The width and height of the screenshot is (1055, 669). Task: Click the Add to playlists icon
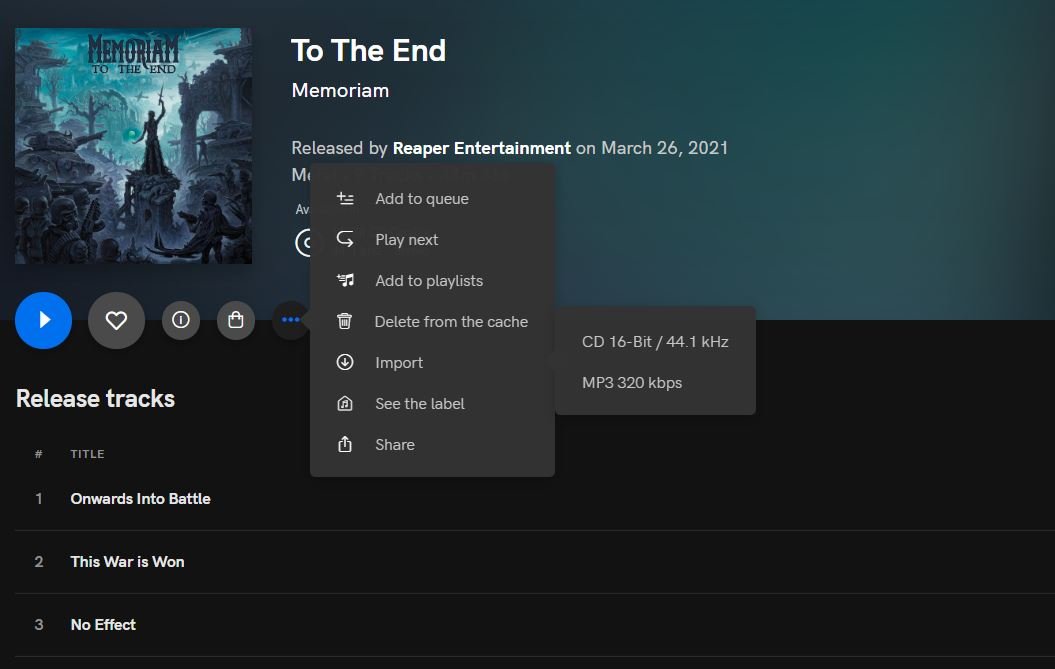coord(345,280)
